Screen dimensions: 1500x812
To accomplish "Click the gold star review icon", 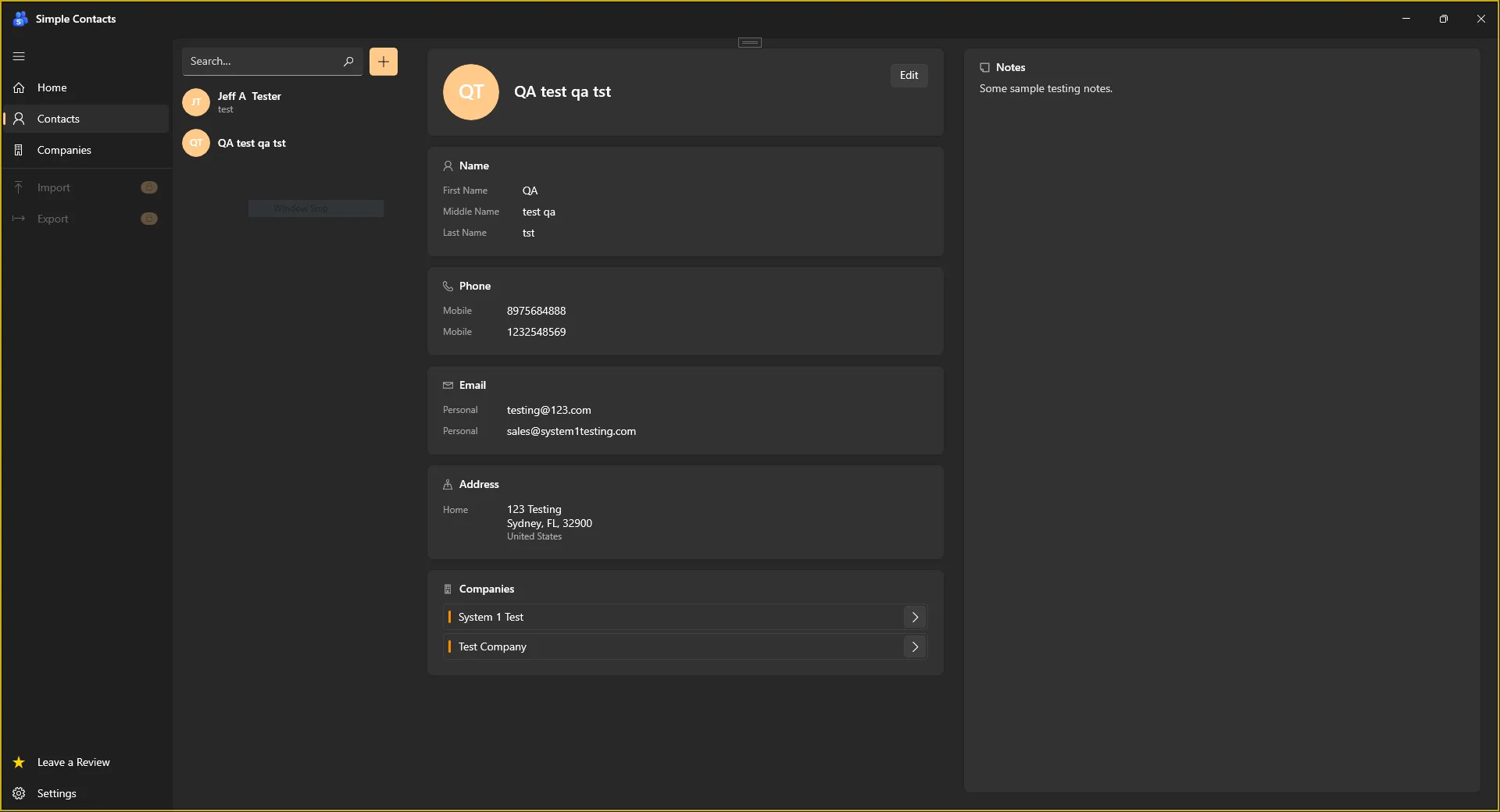I will point(19,762).
